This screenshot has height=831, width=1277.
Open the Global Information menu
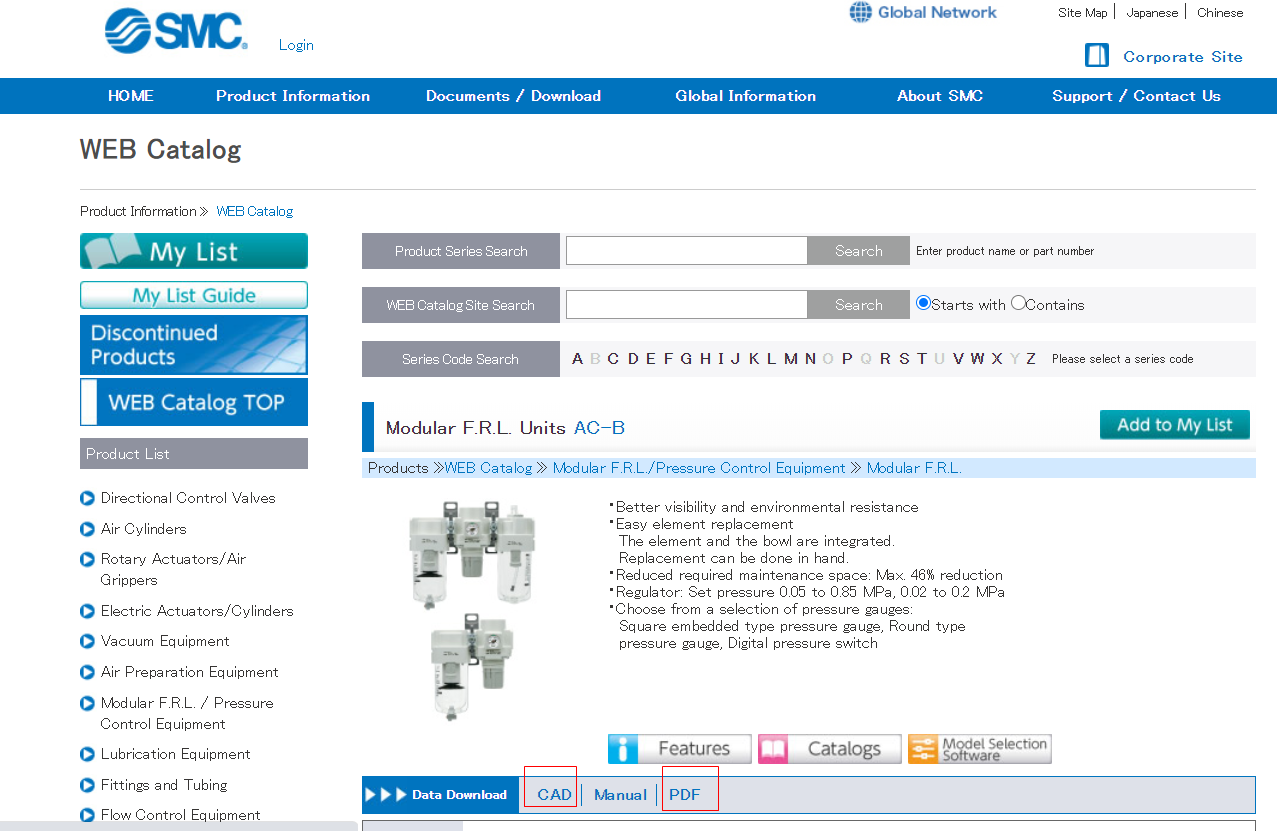click(x=745, y=96)
